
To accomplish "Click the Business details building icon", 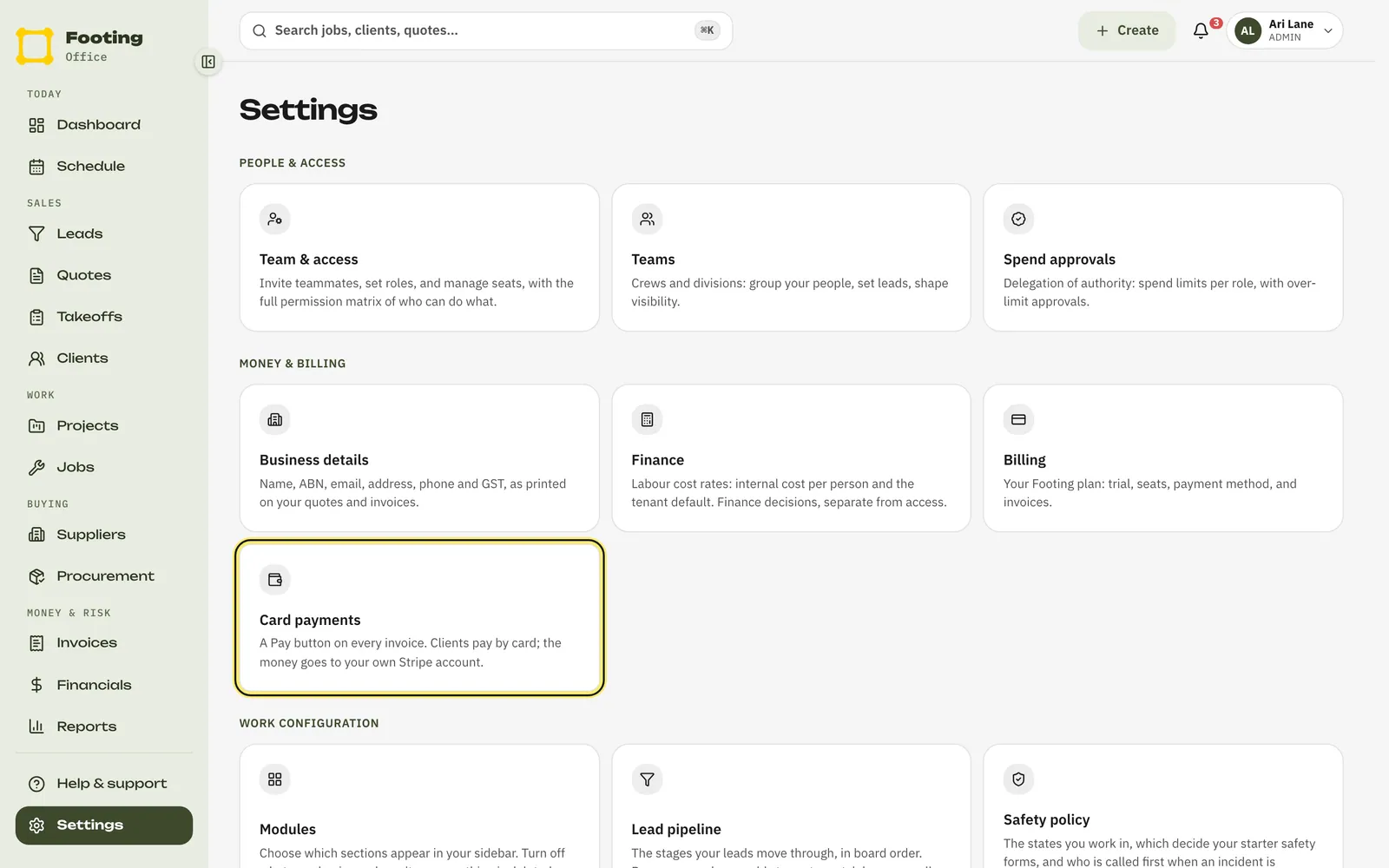I will point(275,419).
